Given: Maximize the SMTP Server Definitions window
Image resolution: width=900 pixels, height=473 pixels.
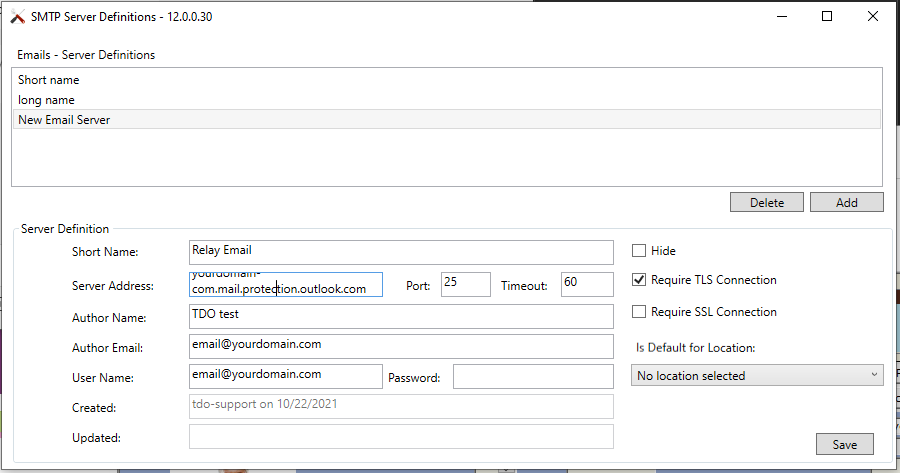Looking at the screenshot, I should tap(827, 16).
